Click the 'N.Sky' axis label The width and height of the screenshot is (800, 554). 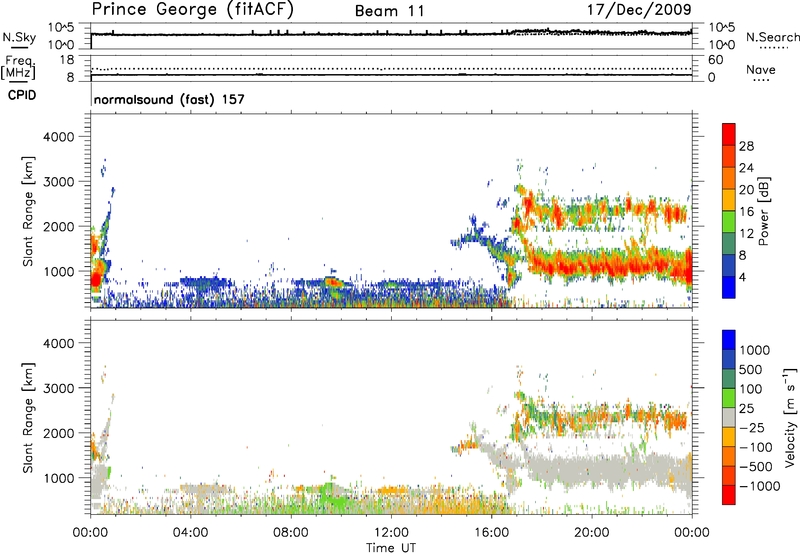[x=19, y=37]
